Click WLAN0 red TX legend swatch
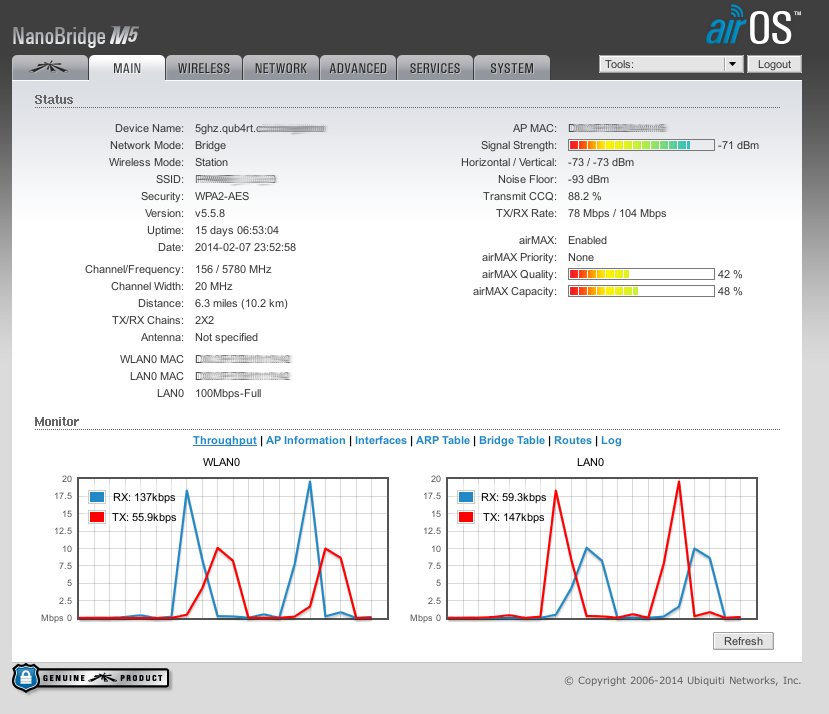The height and width of the screenshot is (714, 829). (97, 517)
